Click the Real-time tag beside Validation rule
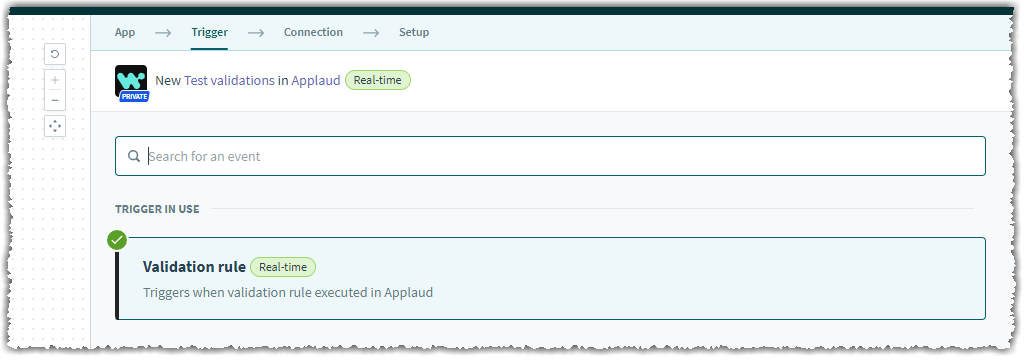 coord(283,267)
